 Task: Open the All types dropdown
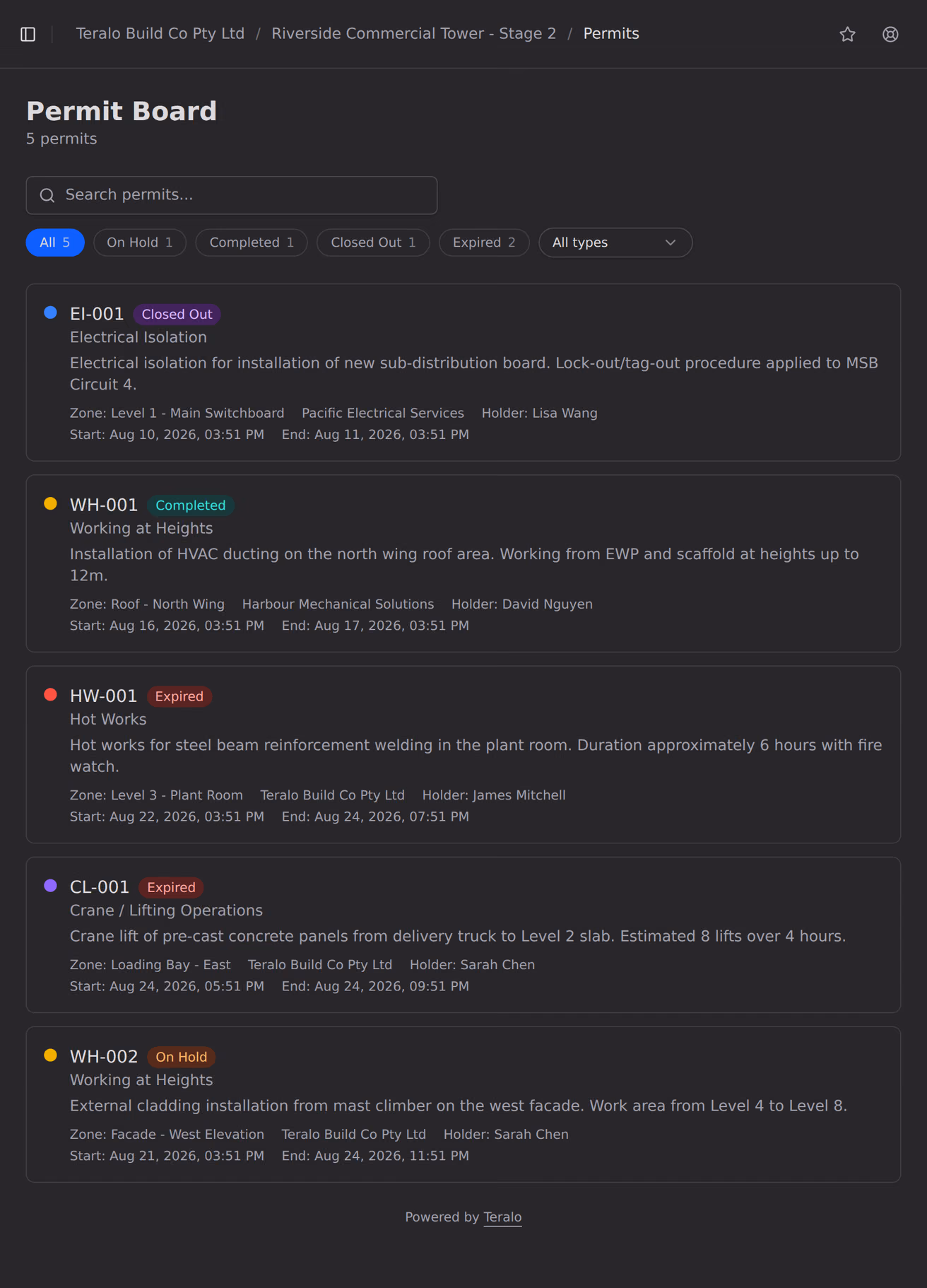click(x=615, y=242)
